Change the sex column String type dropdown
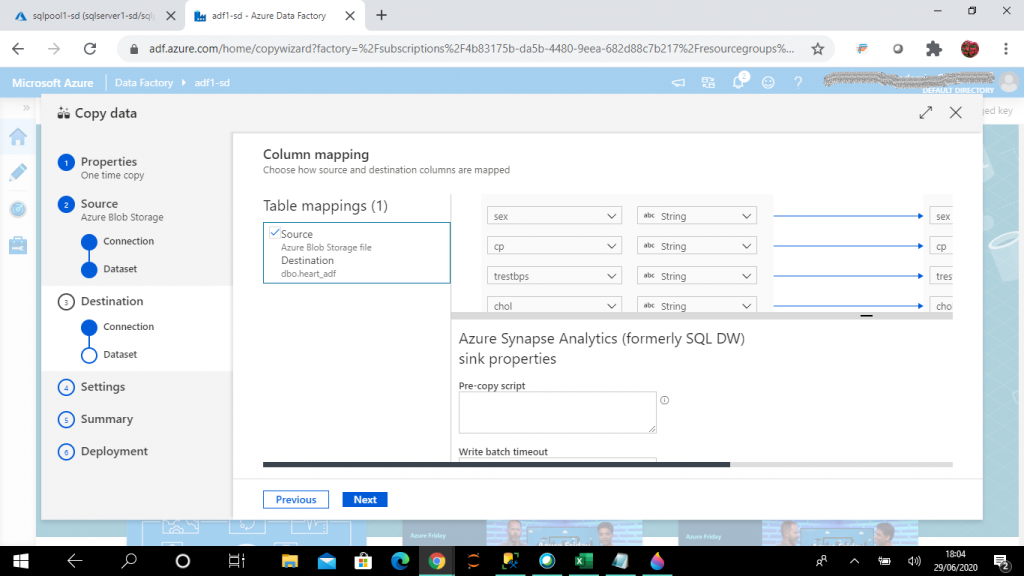 click(697, 216)
